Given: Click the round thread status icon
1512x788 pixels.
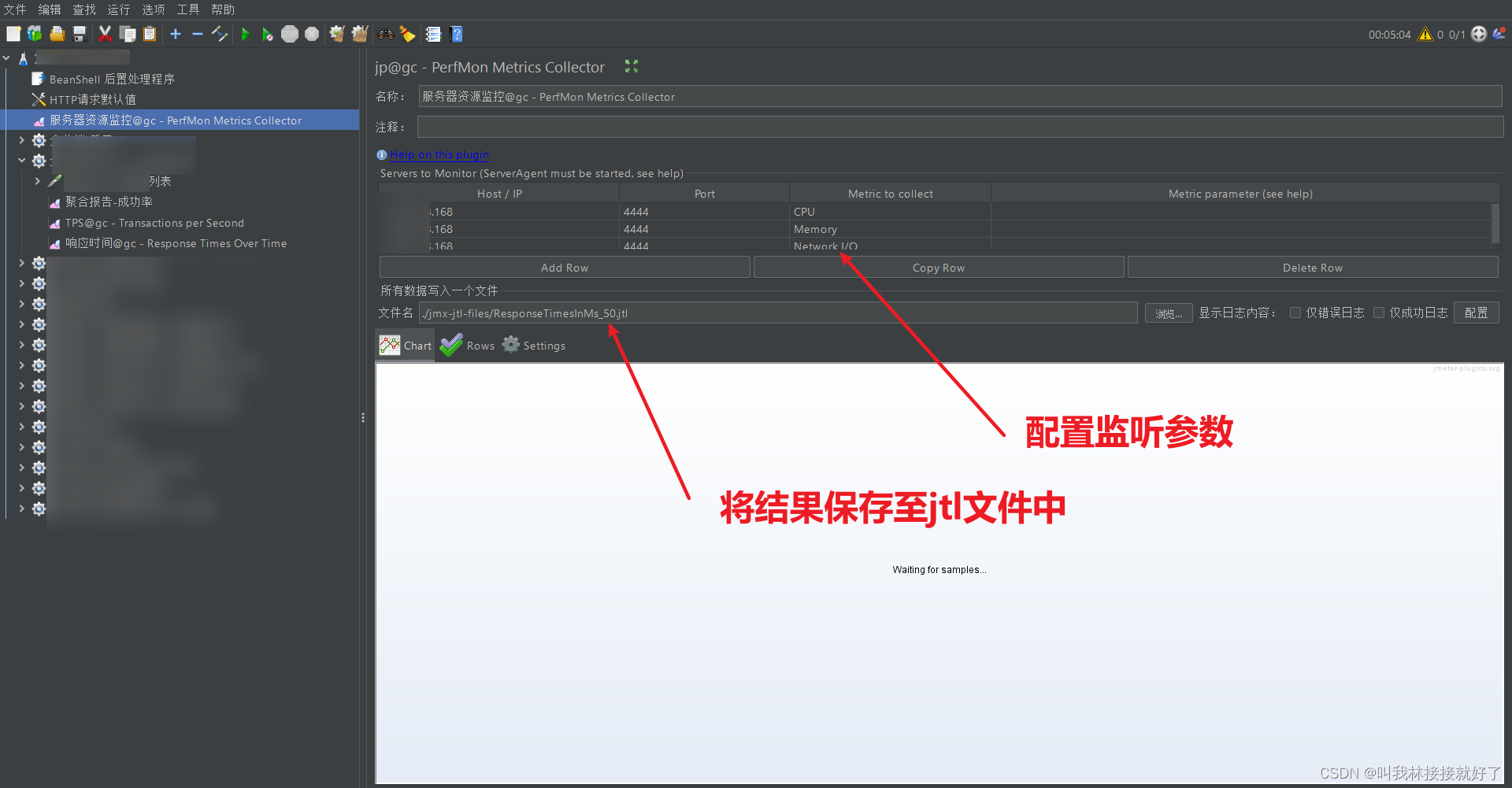Looking at the screenshot, I should (x=1479, y=34).
